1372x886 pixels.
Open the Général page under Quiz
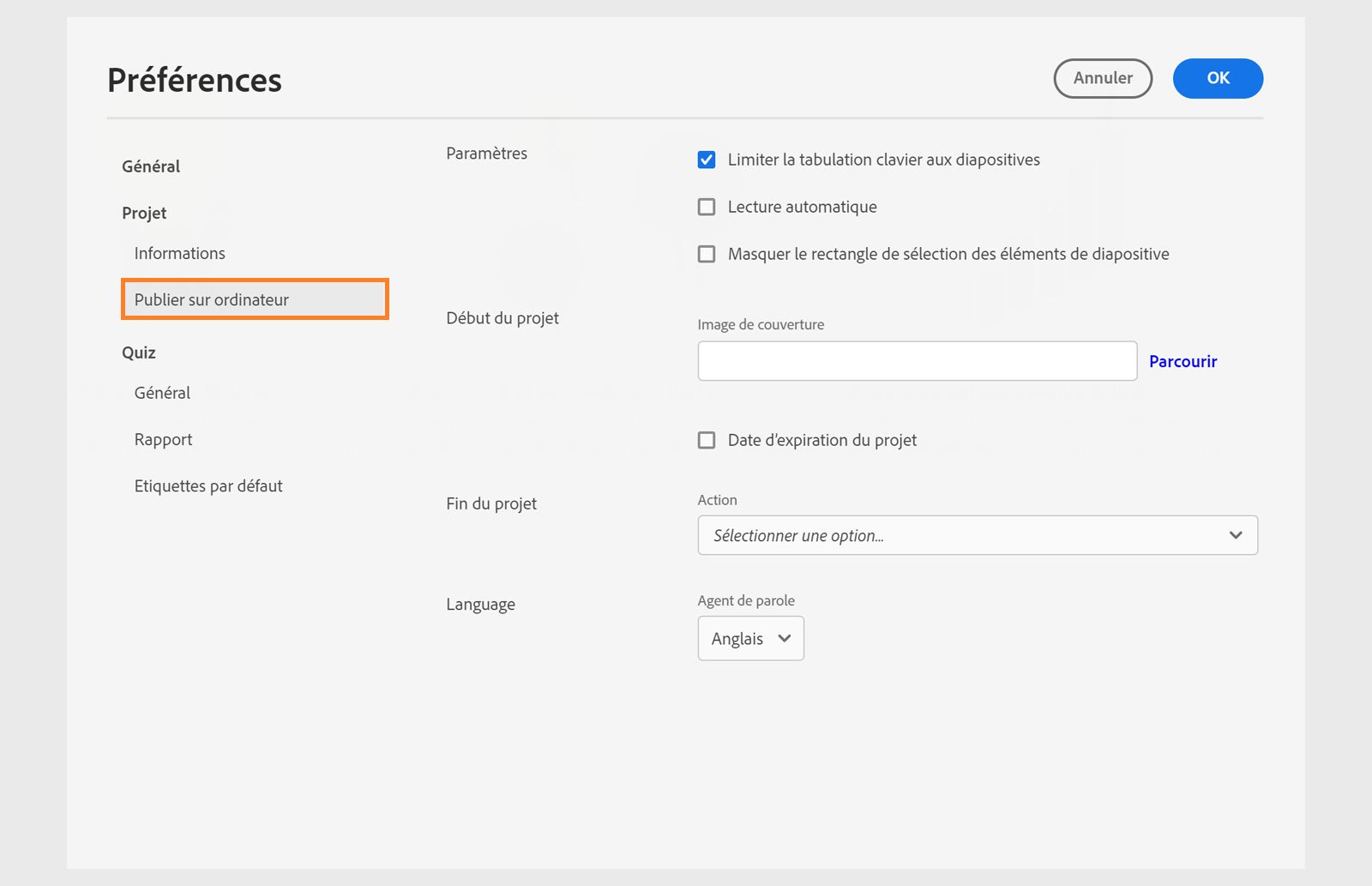(x=163, y=393)
